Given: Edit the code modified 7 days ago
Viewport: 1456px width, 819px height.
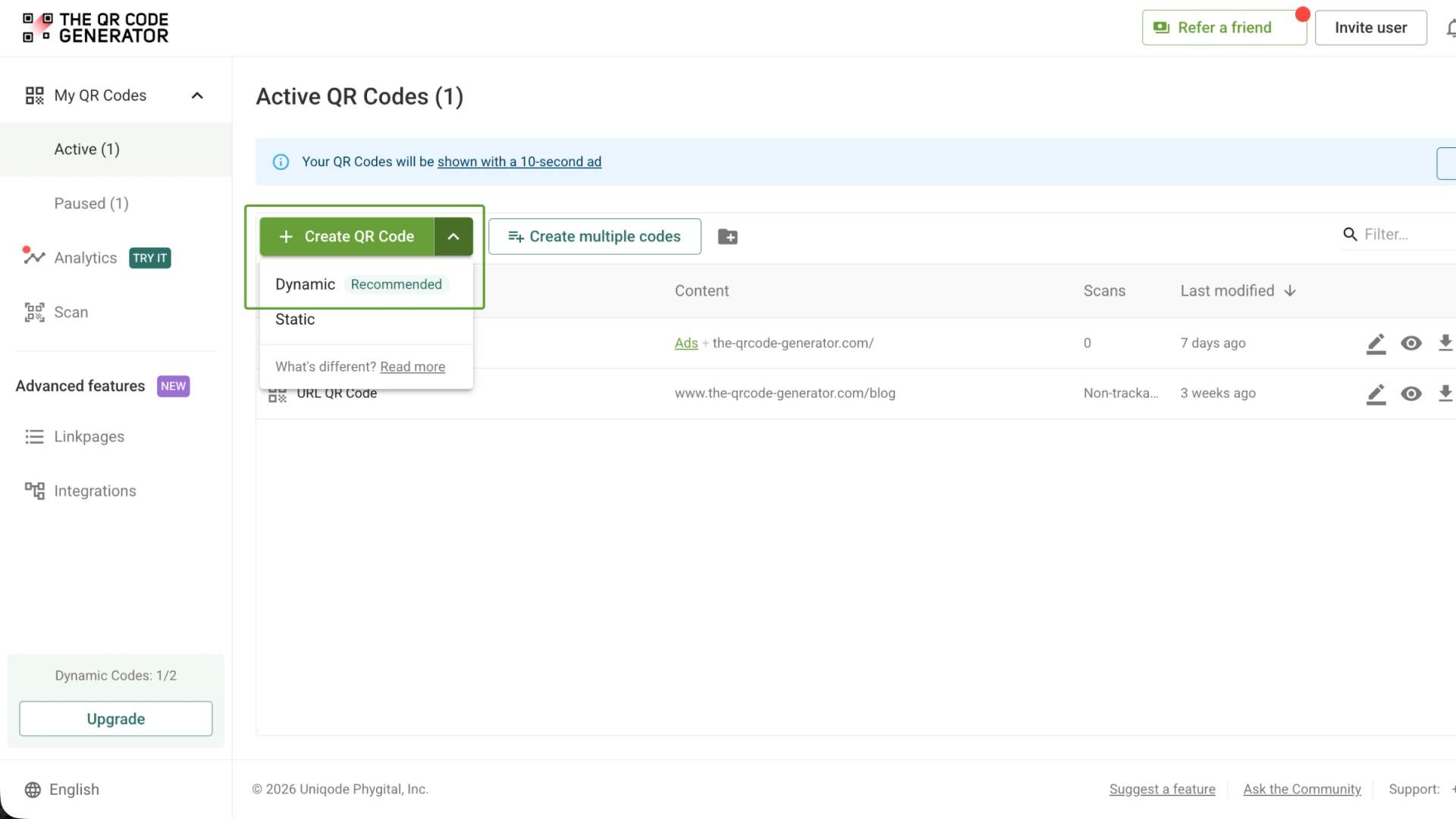Looking at the screenshot, I should click(x=1376, y=344).
